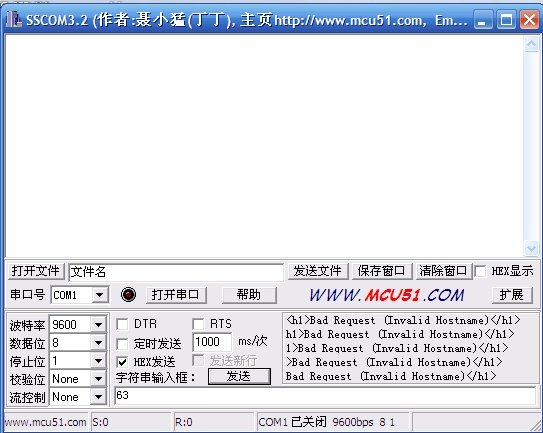Click the scroll up arrow in receive area

pos(531,44)
